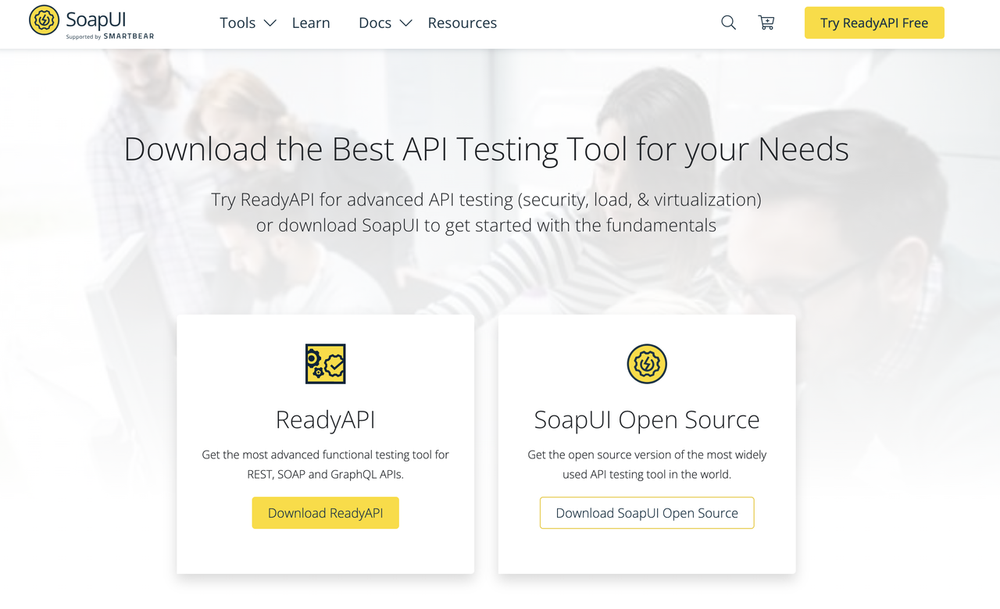Select the SoapUI Open Source card heading
This screenshot has height=609, width=1000.
[x=646, y=419]
